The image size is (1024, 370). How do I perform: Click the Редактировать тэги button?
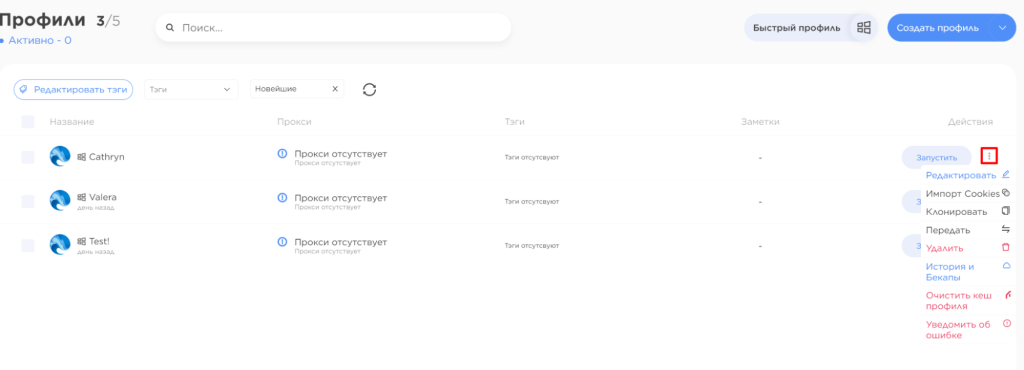click(x=73, y=89)
